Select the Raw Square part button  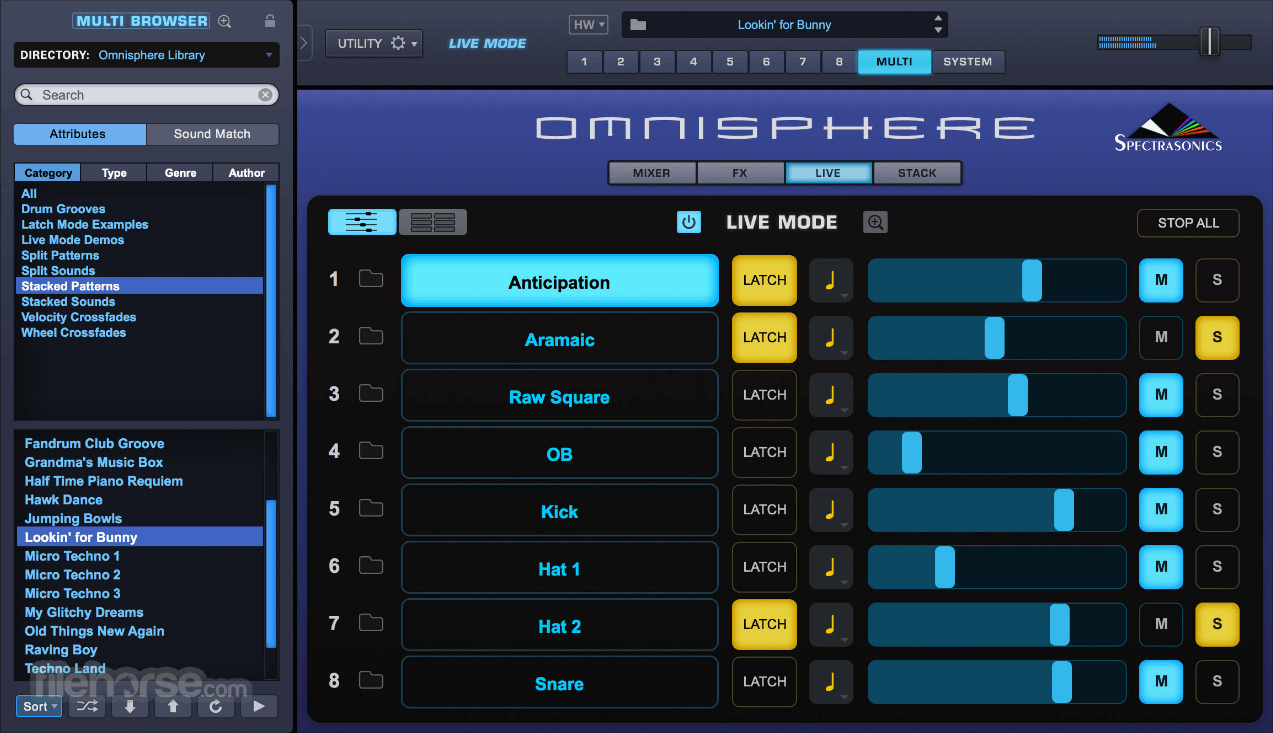point(560,395)
